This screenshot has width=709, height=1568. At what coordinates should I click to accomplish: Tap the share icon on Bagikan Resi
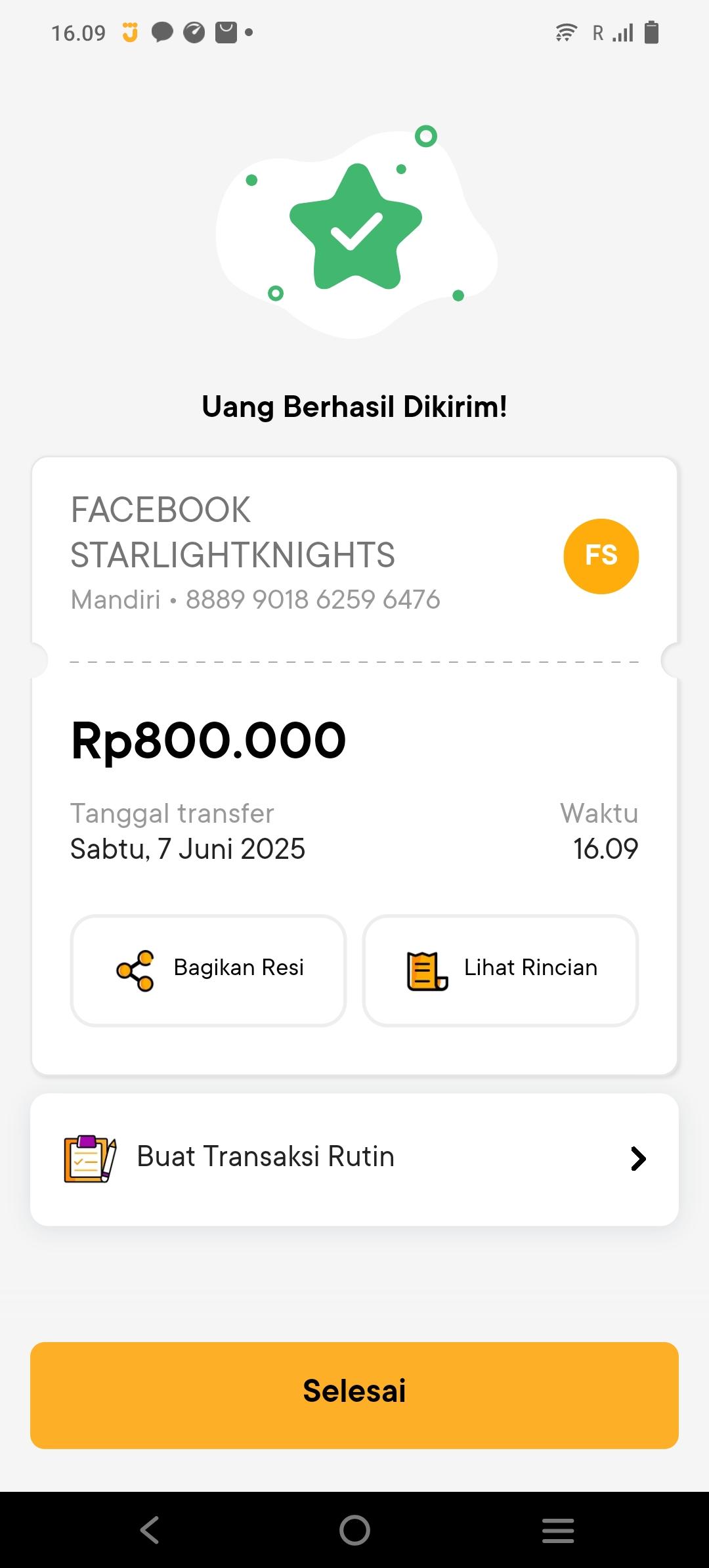[x=135, y=970]
